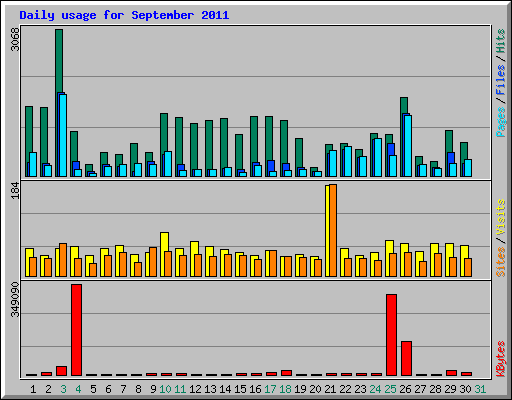The image size is (512, 400).
Task: Click the red KBytes bar for day 26
Action: coord(406,358)
